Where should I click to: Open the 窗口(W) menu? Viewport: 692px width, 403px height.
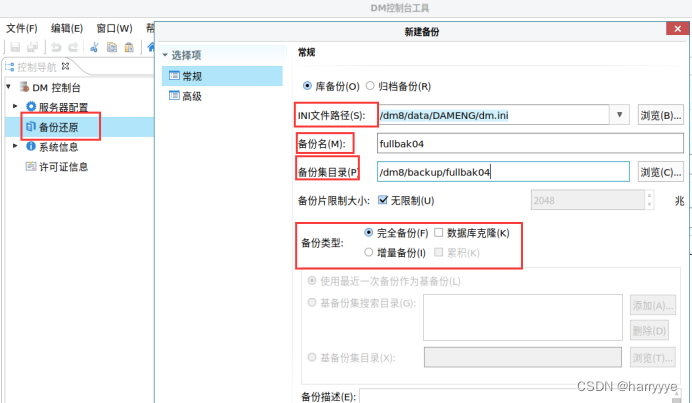tap(114, 29)
